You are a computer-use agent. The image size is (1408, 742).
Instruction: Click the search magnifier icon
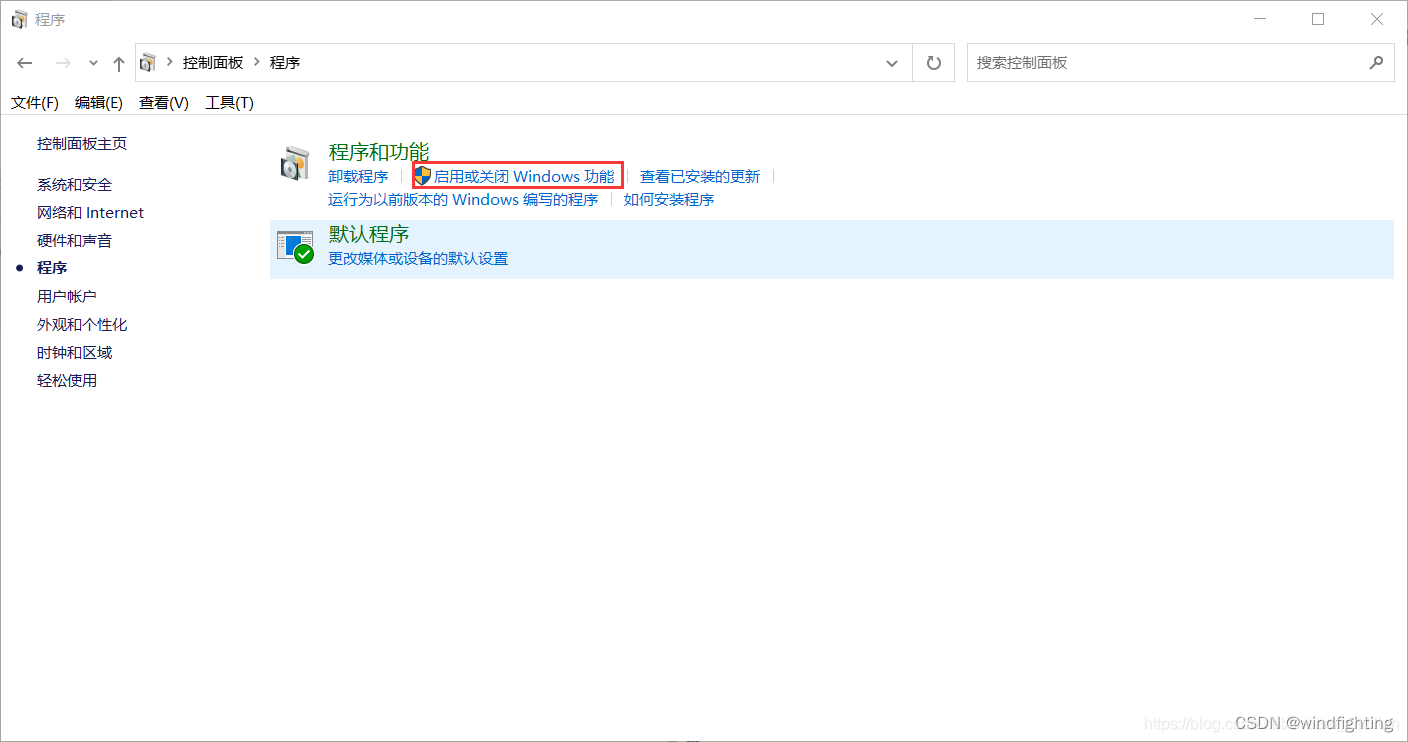click(x=1377, y=62)
